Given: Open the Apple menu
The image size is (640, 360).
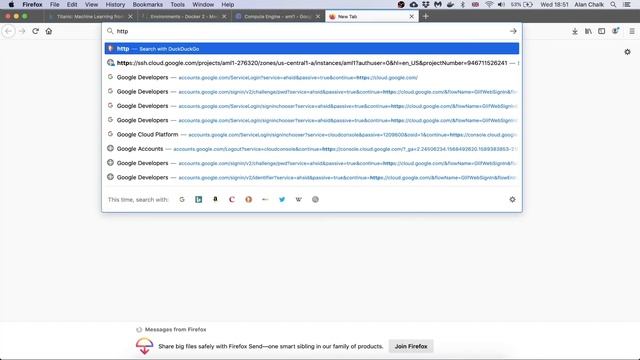Looking at the screenshot, I should (11, 4).
